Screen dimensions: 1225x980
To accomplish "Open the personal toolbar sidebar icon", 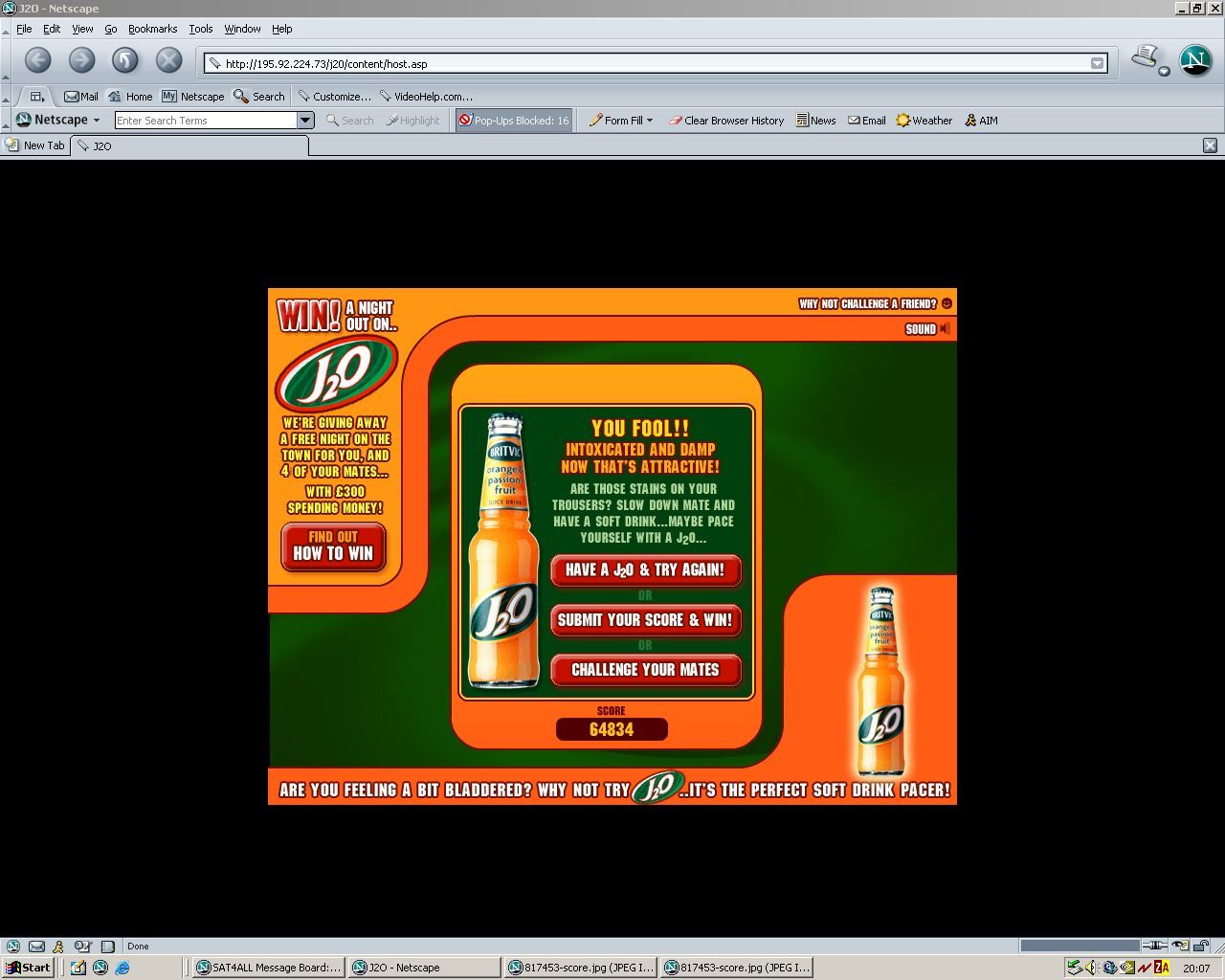I will click(36, 96).
